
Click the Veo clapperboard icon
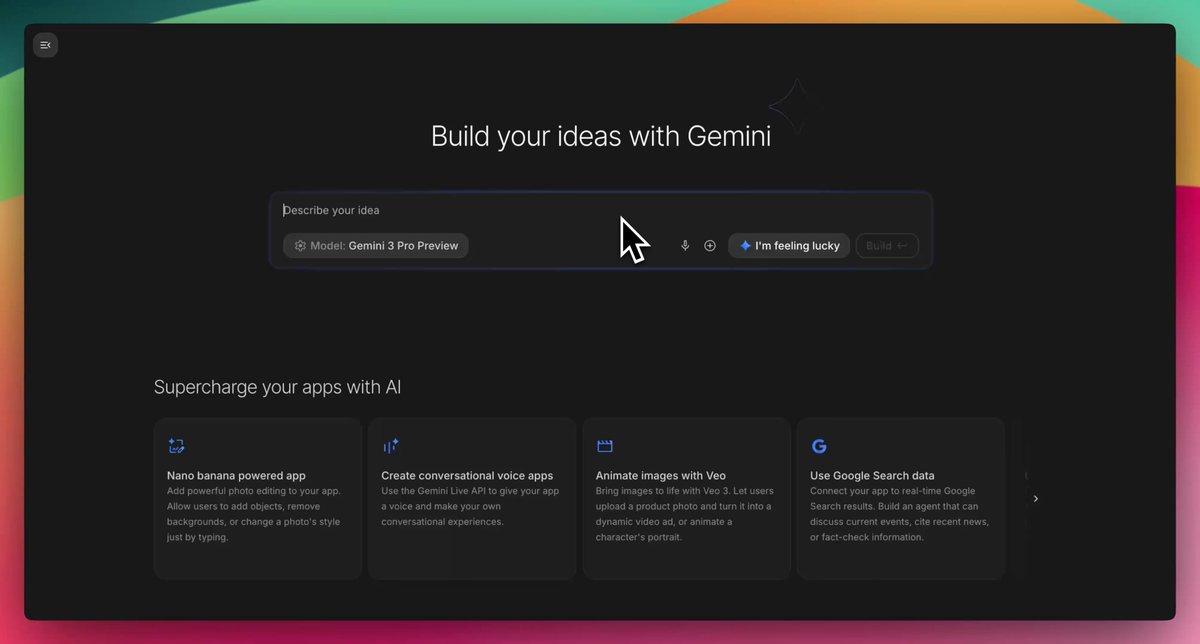(604, 446)
